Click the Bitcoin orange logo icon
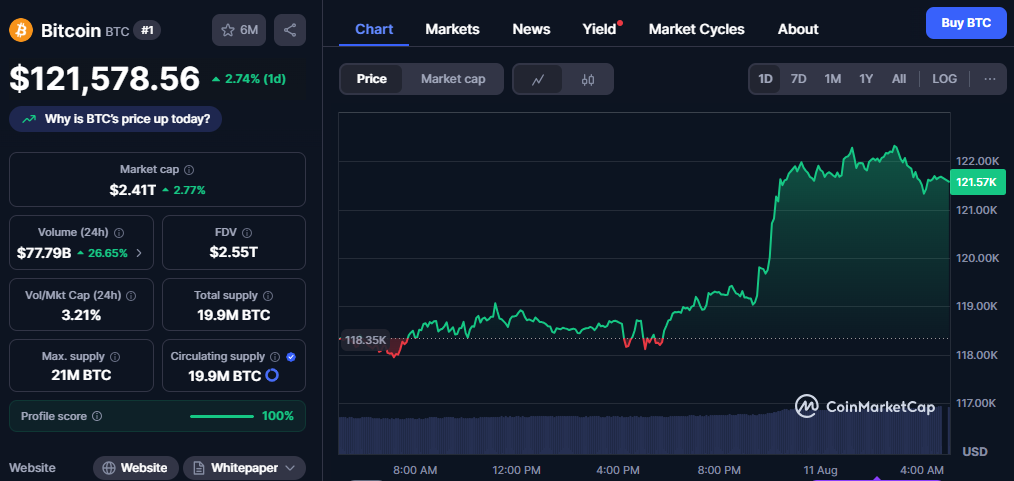Viewport: 1014px width, 481px height. [21, 30]
